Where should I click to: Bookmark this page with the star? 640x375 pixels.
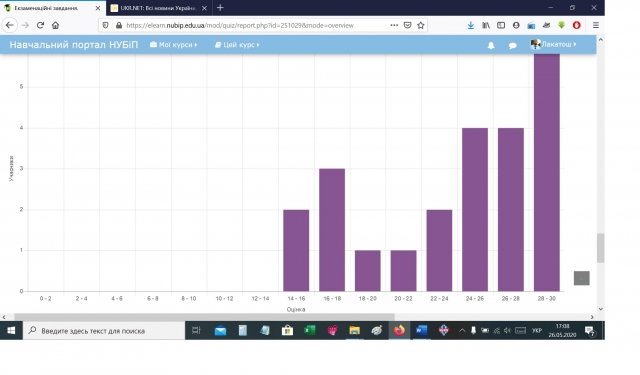[x=420, y=25]
